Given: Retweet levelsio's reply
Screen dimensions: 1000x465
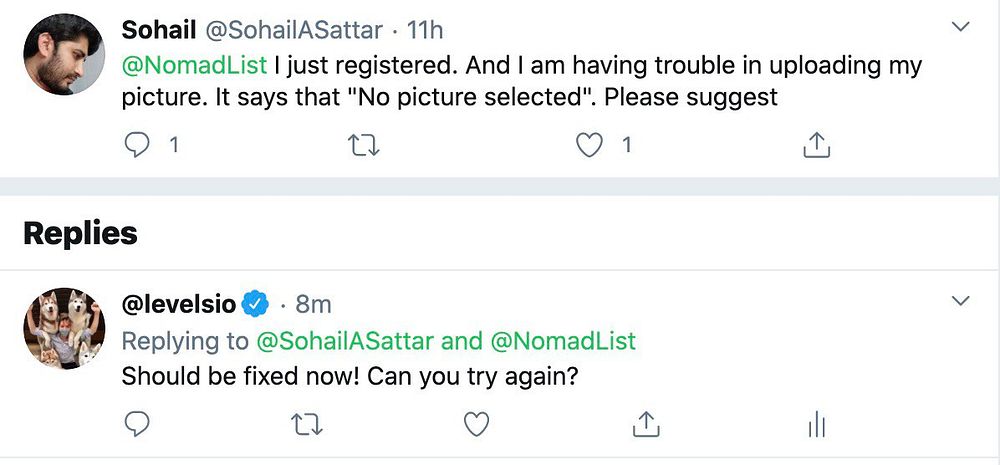Looking at the screenshot, I should (306, 425).
